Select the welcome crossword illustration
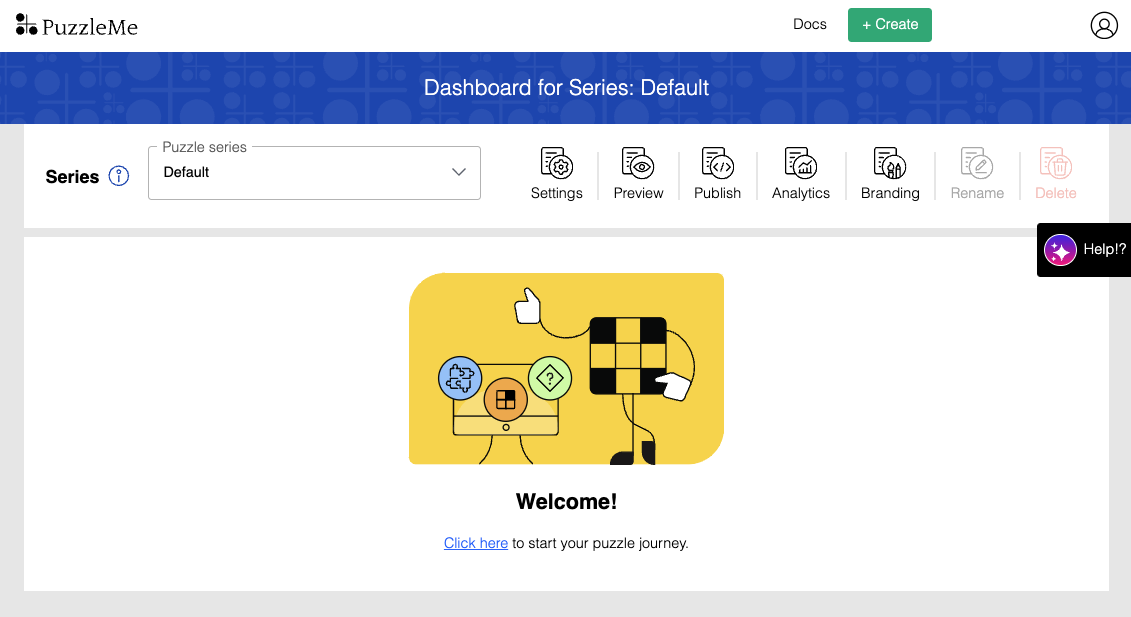Image resolution: width=1131 pixels, height=617 pixels. [x=566, y=369]
